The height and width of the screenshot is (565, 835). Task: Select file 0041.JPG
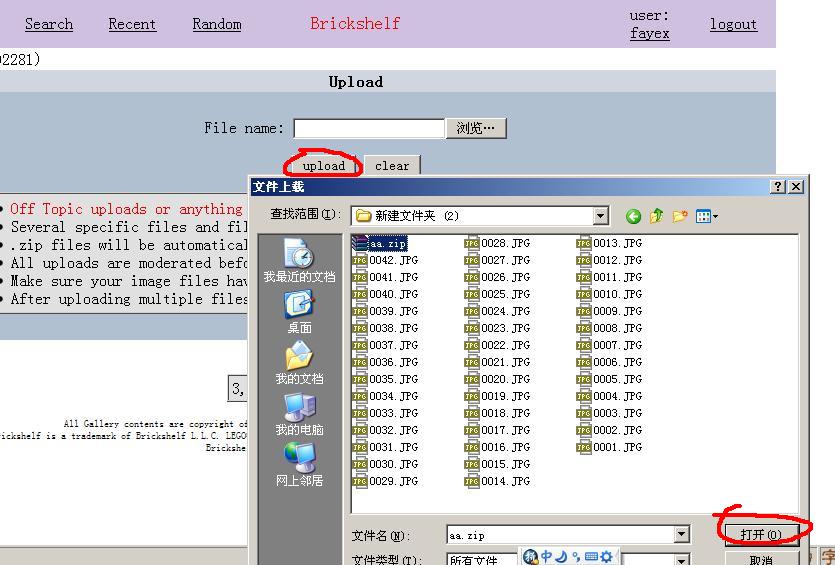386,277
